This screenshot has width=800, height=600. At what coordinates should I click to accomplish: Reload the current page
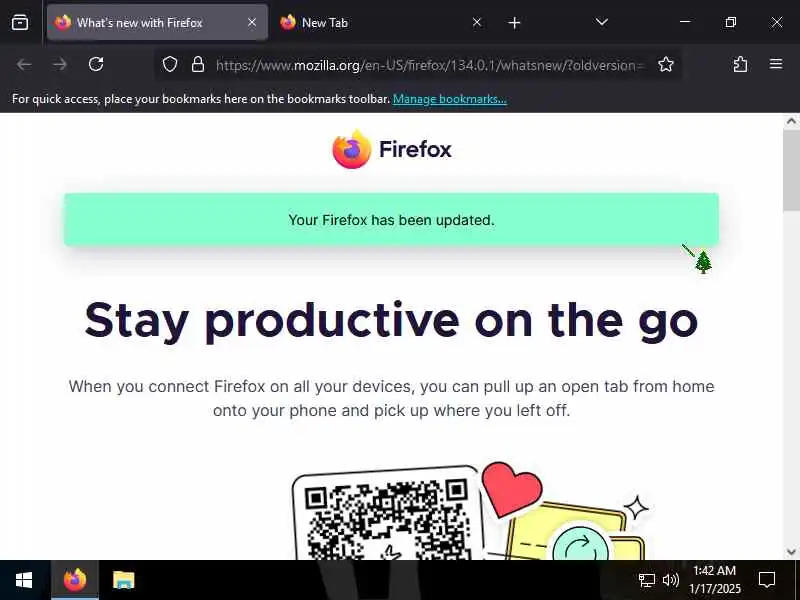(x=96, y=64)
